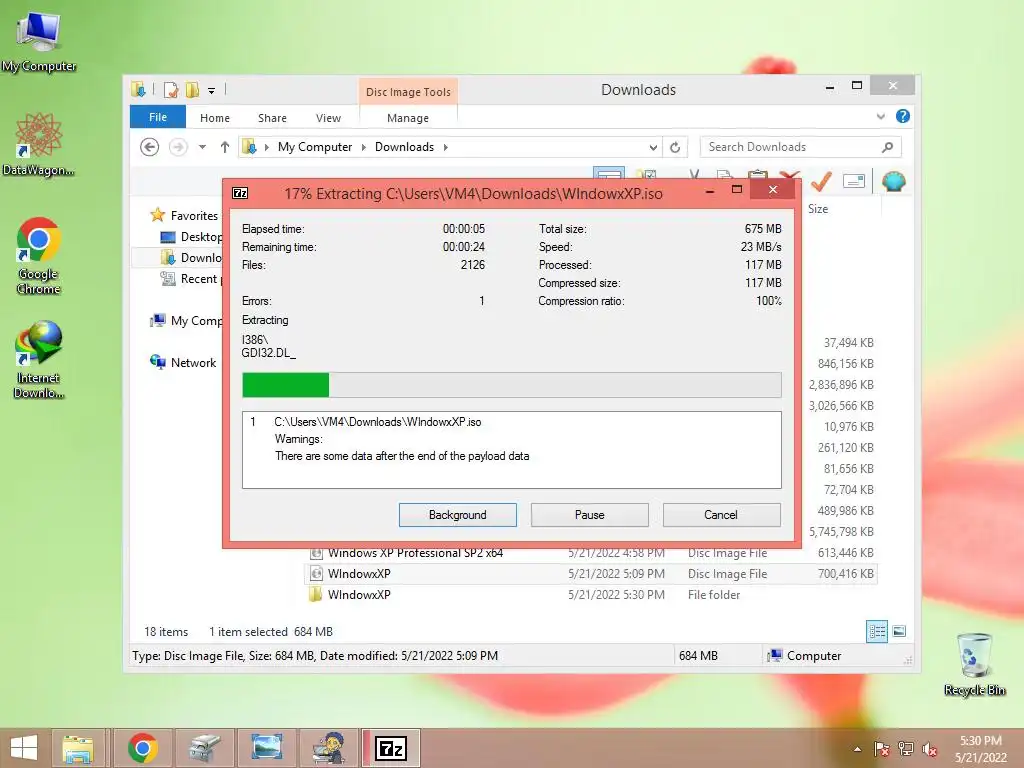Switch to Details view in Explorer

pyautogui.click(x=876, y=631)
